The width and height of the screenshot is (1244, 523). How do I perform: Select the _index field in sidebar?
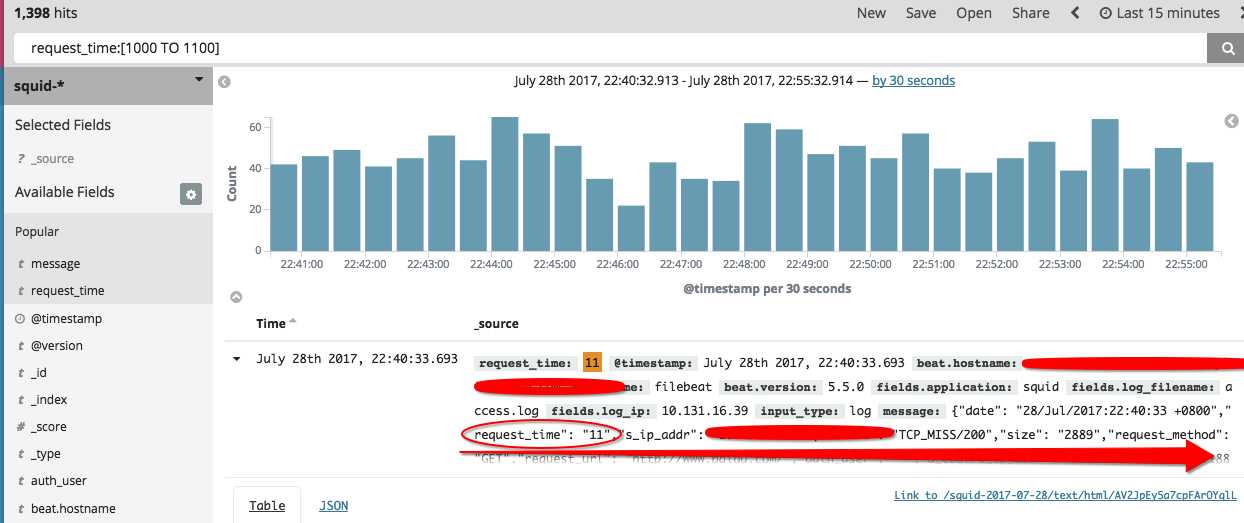[49, 399]
